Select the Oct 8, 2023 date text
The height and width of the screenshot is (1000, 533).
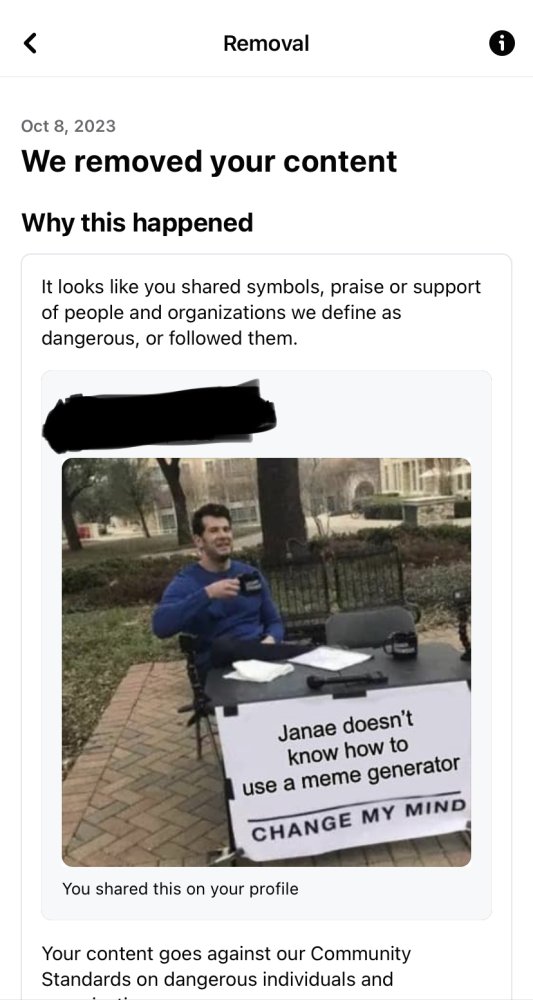pos(68,126)
